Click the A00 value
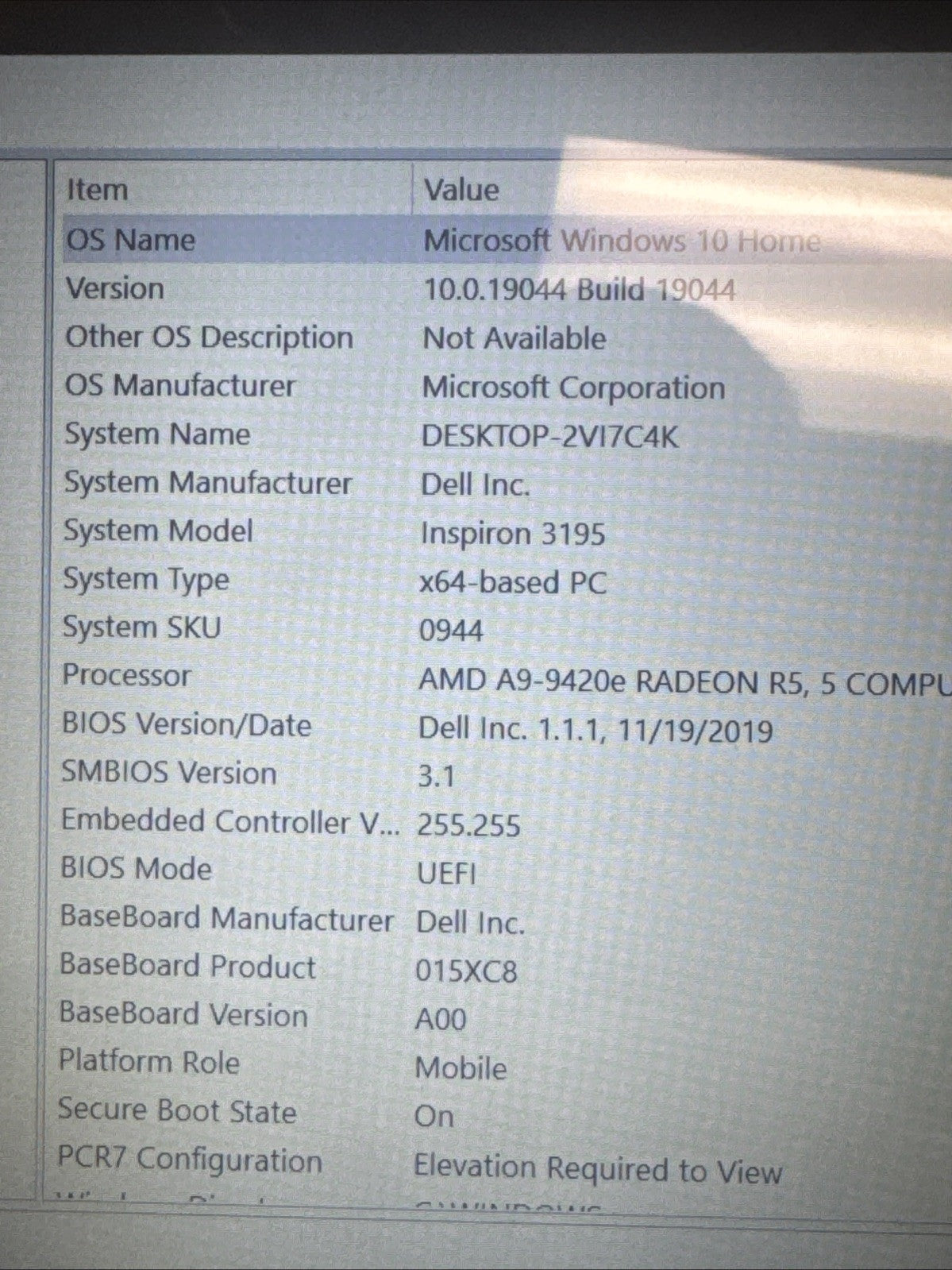 (441, 1019)
